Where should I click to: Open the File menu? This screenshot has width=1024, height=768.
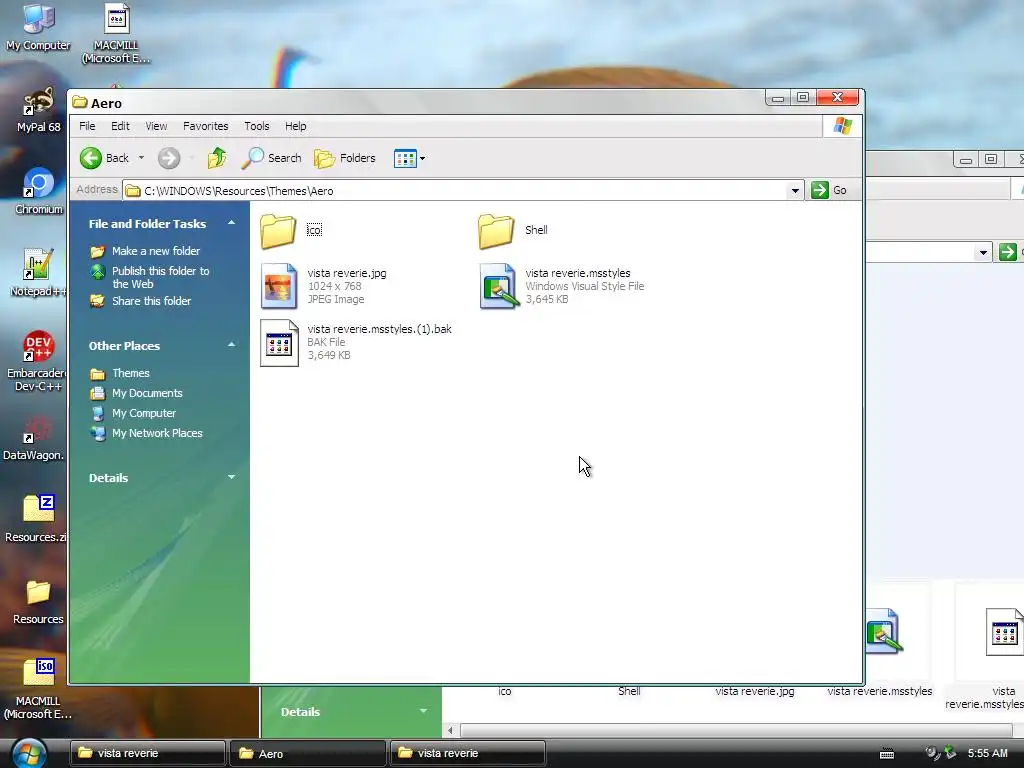[x=87, y=126]
